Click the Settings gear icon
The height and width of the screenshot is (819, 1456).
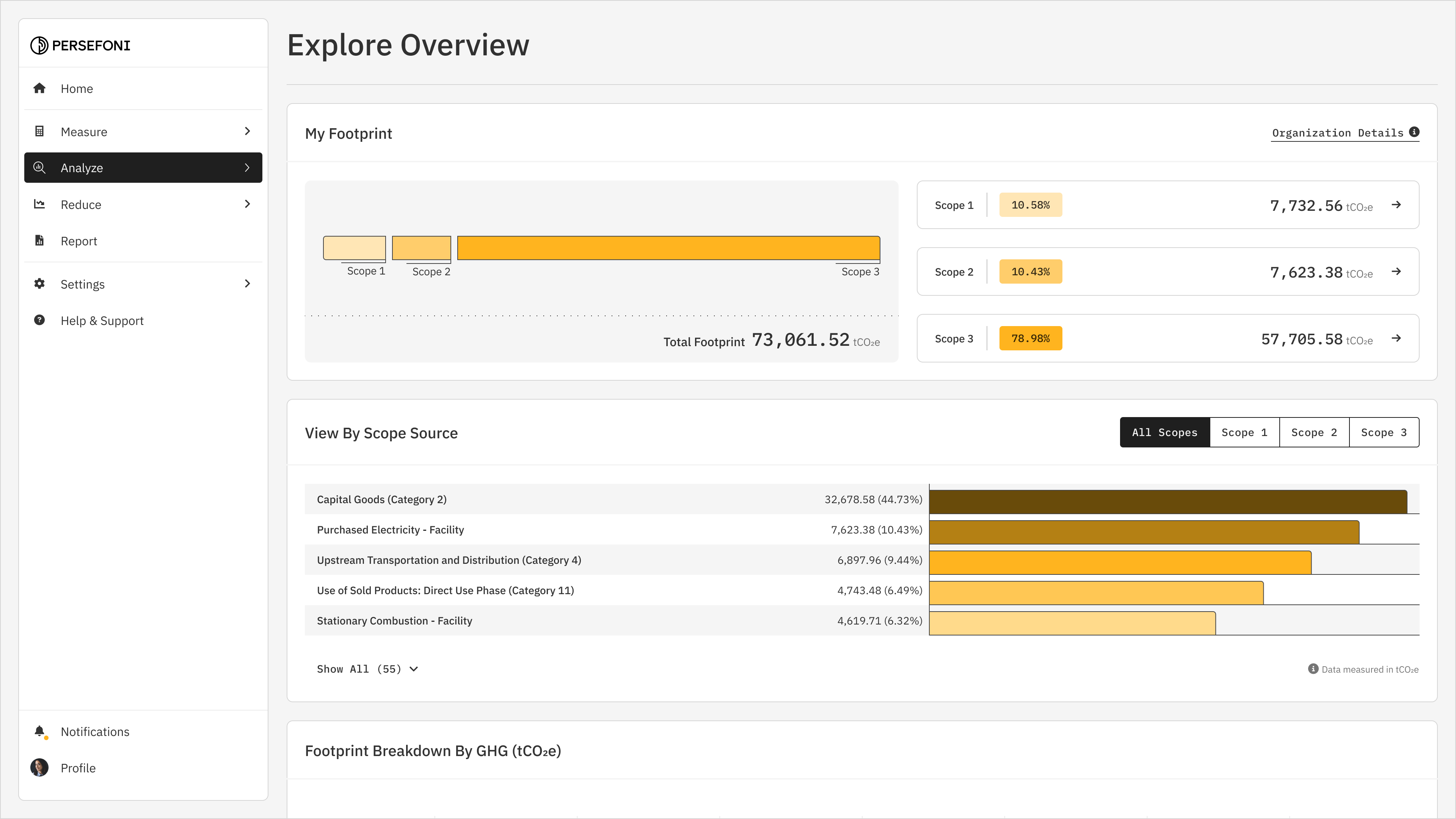coord(39,284)
